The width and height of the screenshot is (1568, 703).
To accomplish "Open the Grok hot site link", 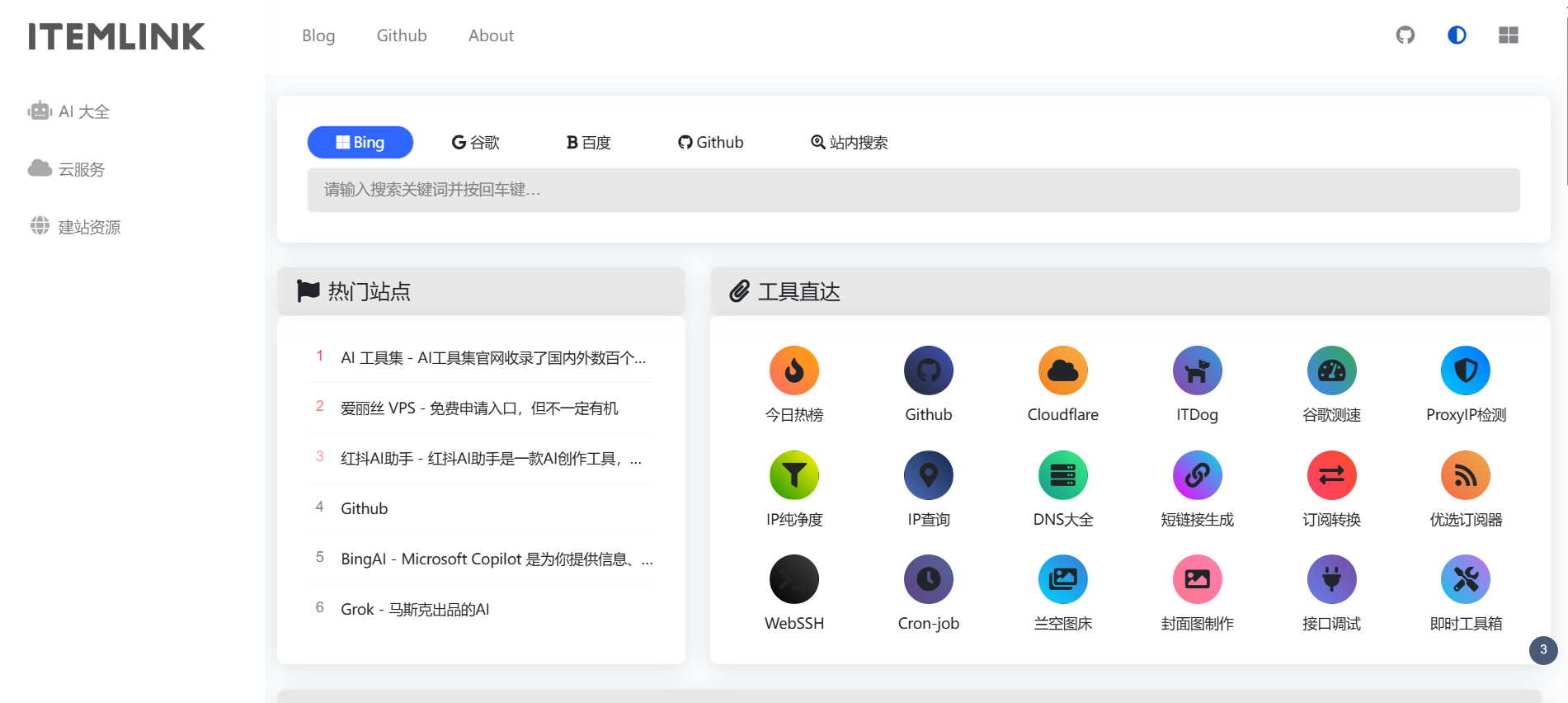I will click(415, 609).
